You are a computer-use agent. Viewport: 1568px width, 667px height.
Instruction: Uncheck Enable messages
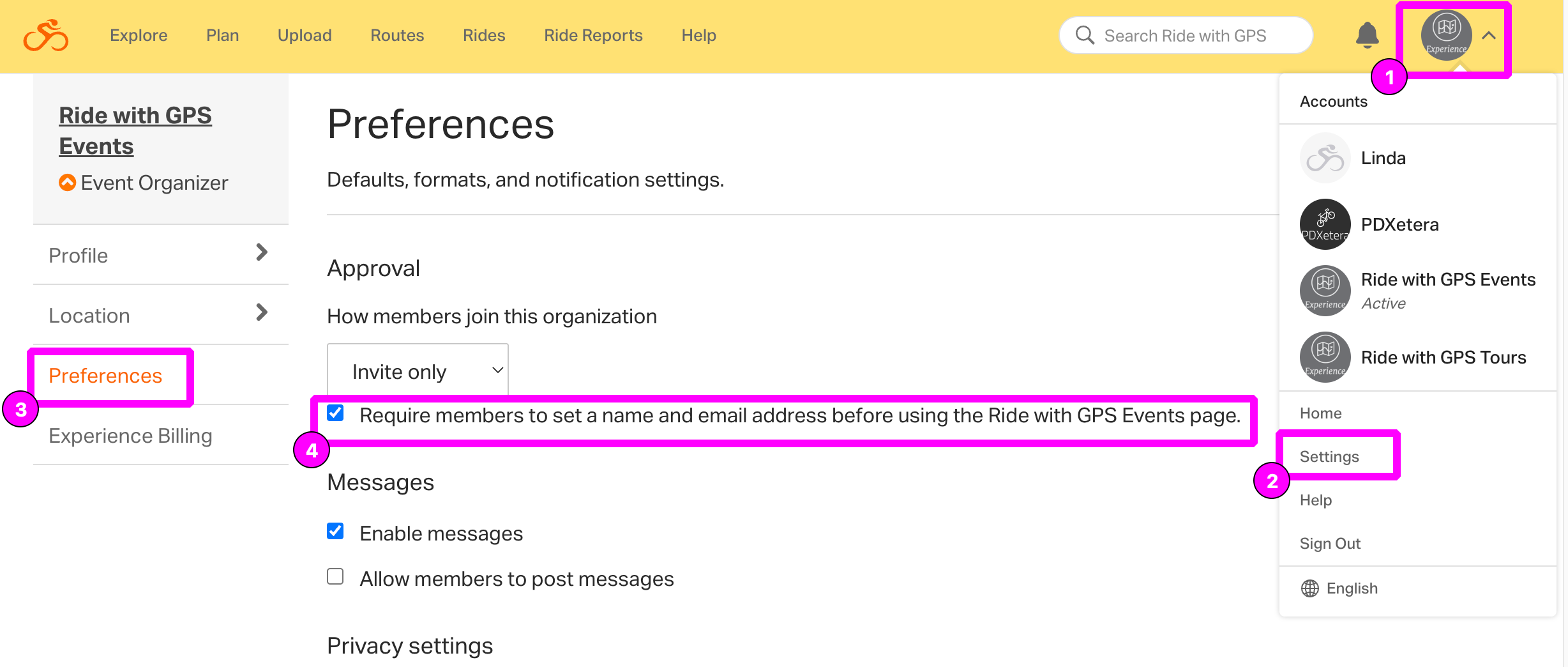(x=335, y=531)
